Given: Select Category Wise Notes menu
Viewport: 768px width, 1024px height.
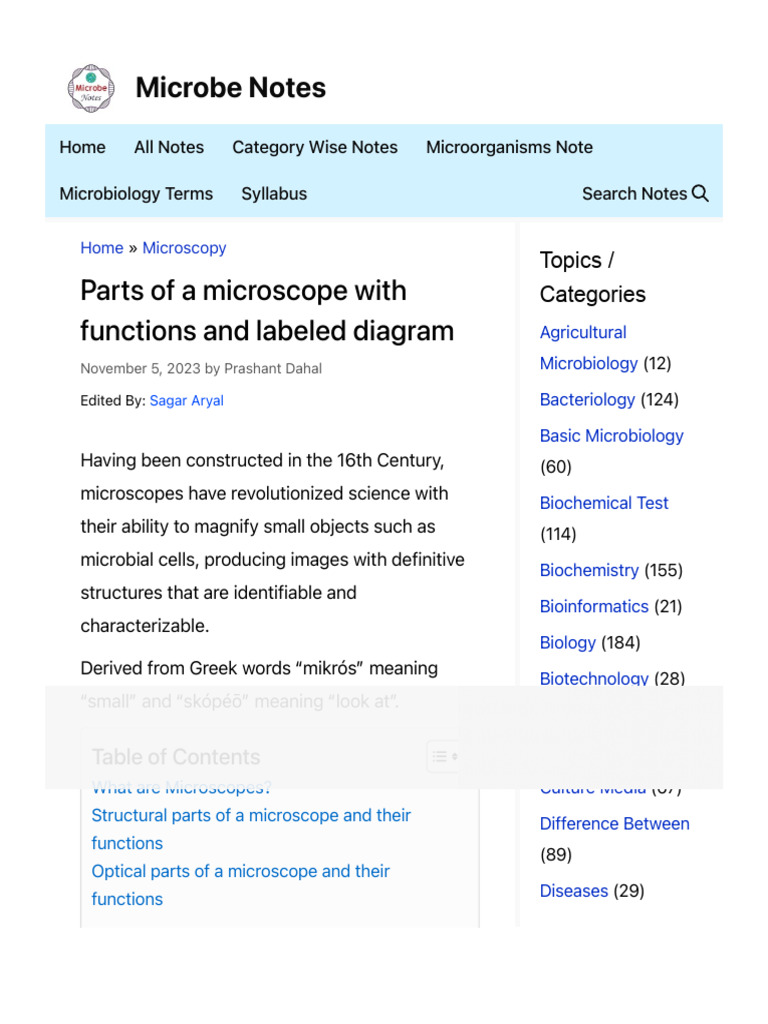Looking at the screenshot, I should click(315, 147).
